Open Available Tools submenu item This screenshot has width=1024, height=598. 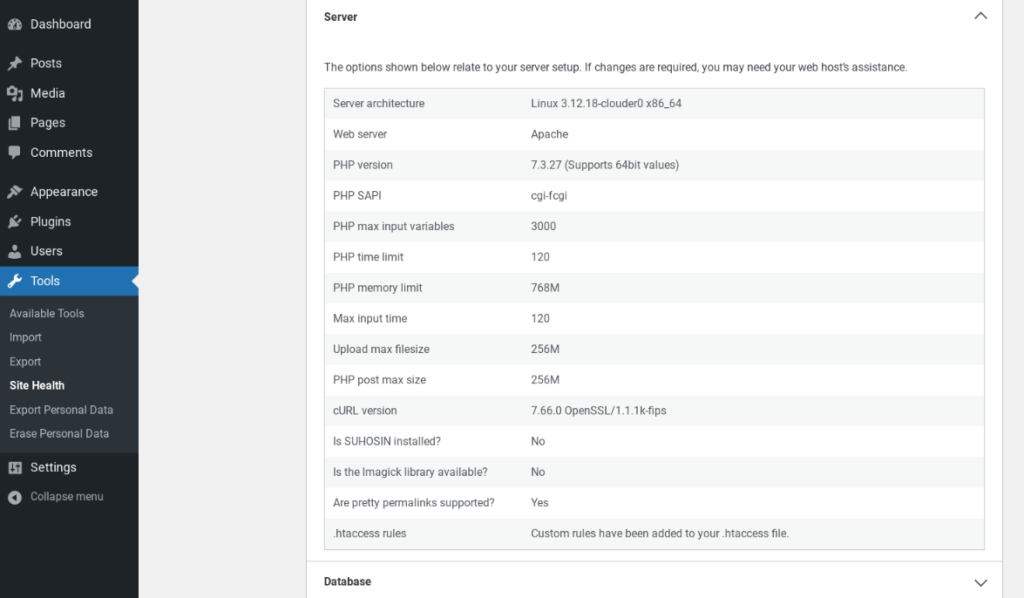[47, 313]
